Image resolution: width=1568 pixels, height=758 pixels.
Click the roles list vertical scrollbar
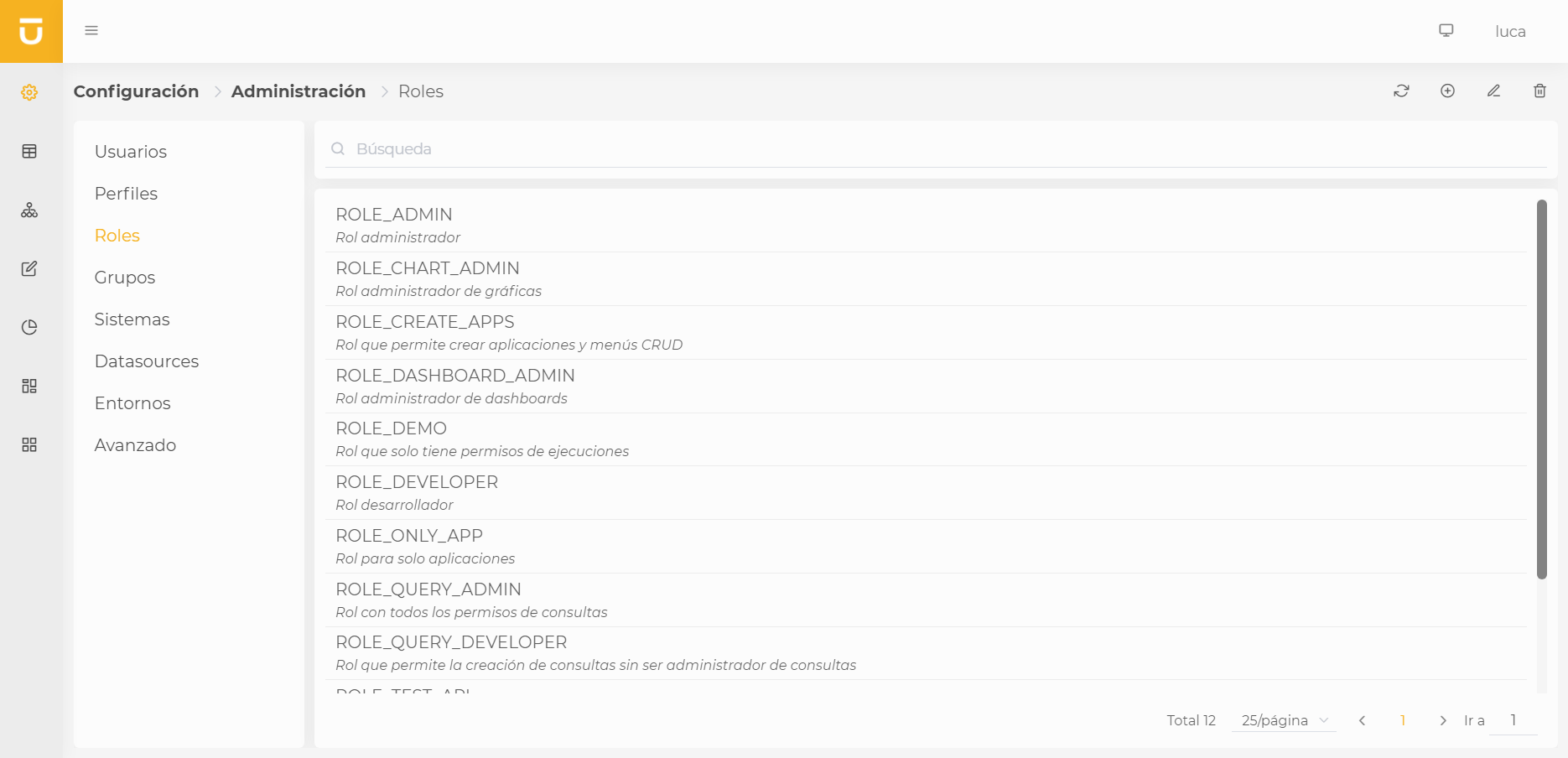tap(1541, 389)
